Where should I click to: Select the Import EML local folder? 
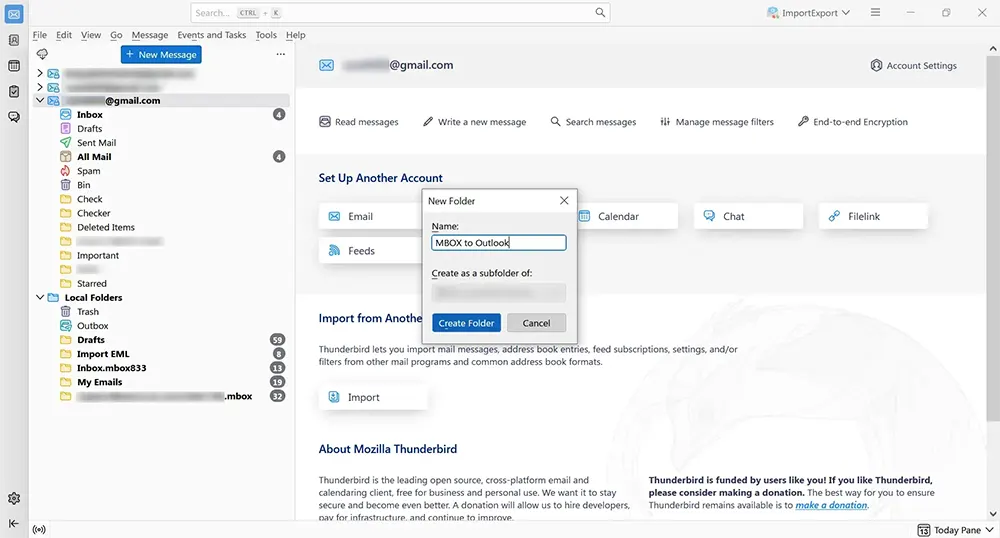(103, 354)
